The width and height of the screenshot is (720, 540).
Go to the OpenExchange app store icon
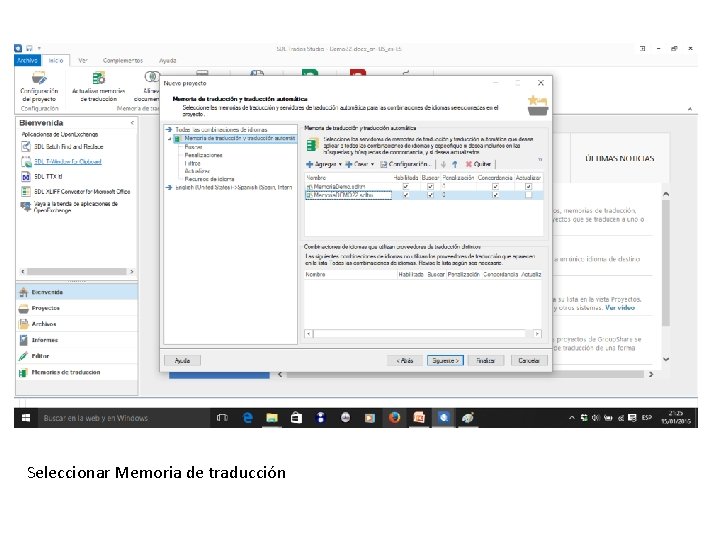26,206
